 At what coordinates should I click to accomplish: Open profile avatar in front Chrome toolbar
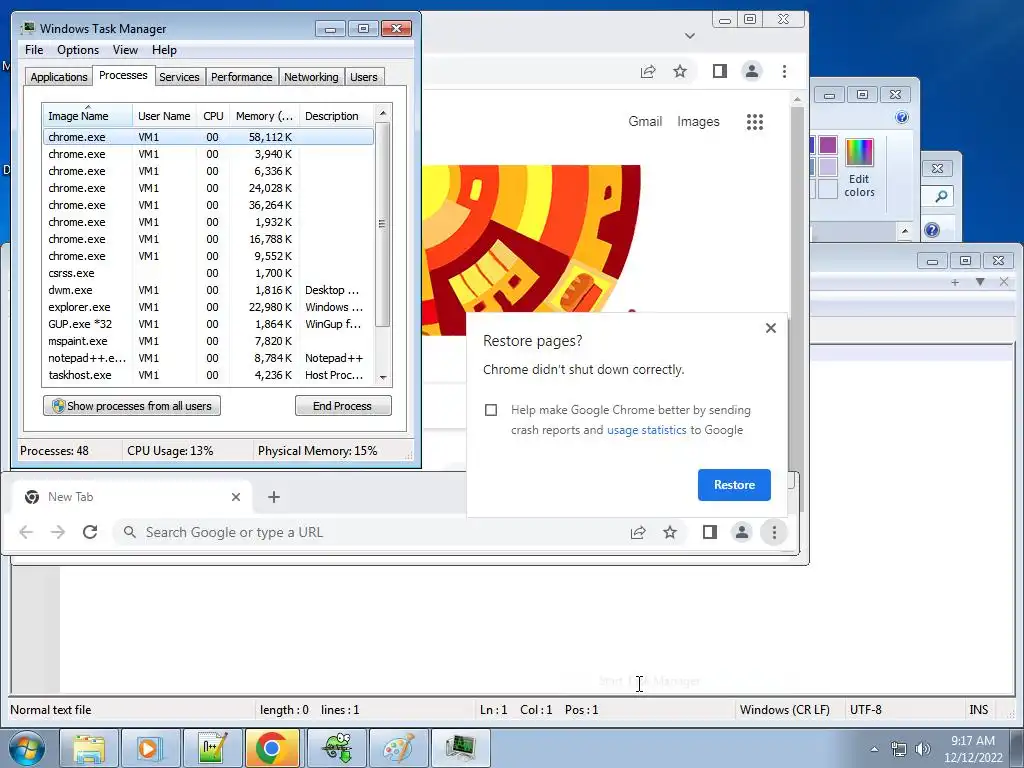742,532
